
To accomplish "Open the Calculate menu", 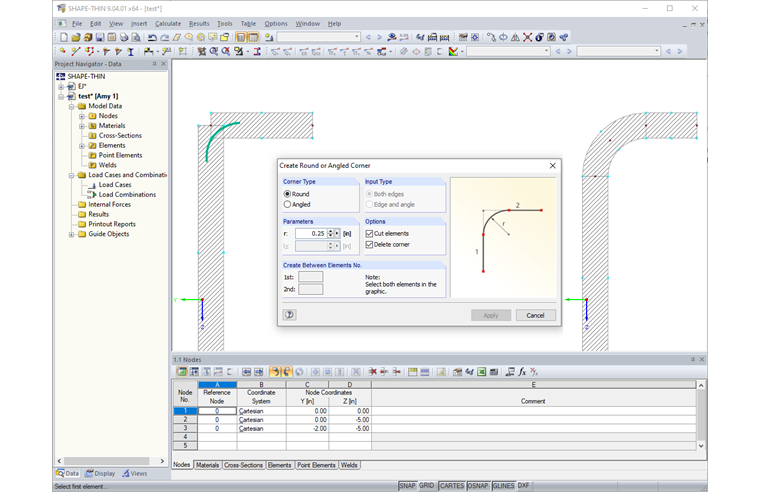I will [168, 23].
